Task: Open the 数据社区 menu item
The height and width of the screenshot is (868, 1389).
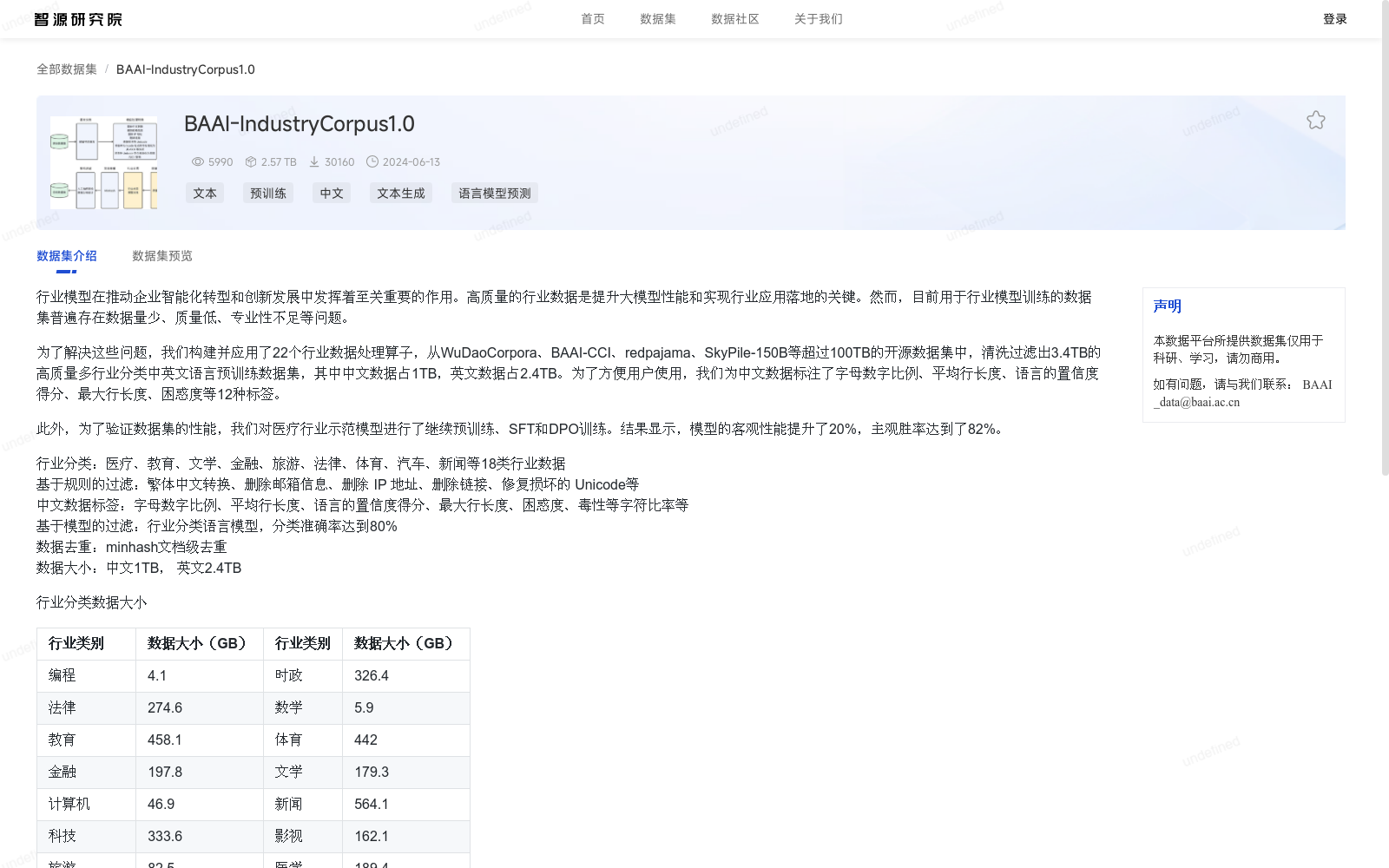Action: click(x=735, y=19)
